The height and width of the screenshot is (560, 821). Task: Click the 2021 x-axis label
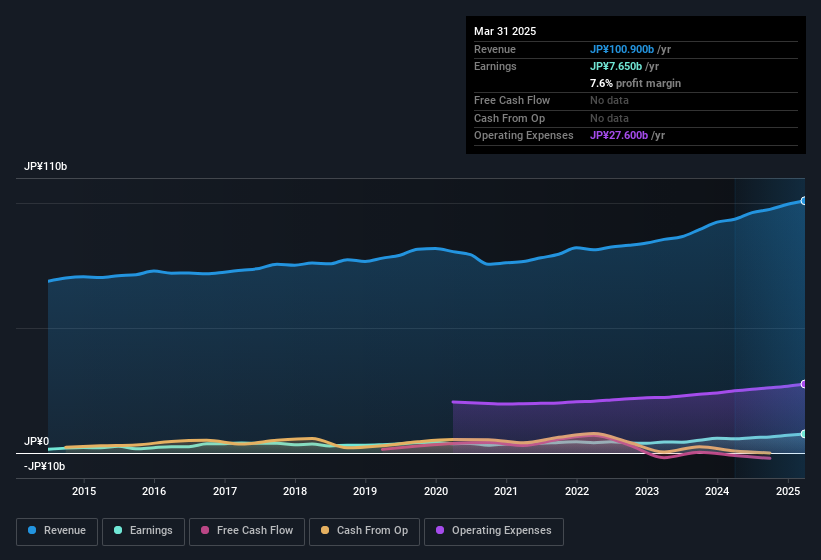tap(506, 491)
